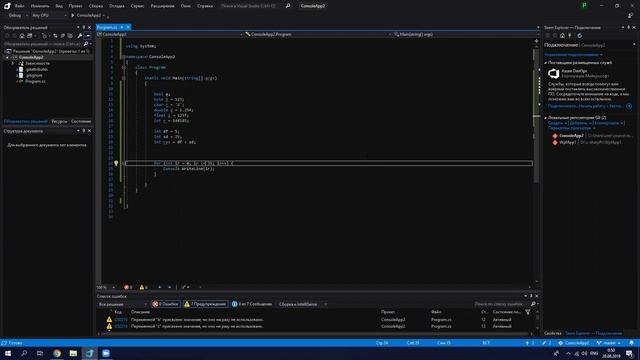Click the red error count indicator below editor

click(x=128, y=287)
